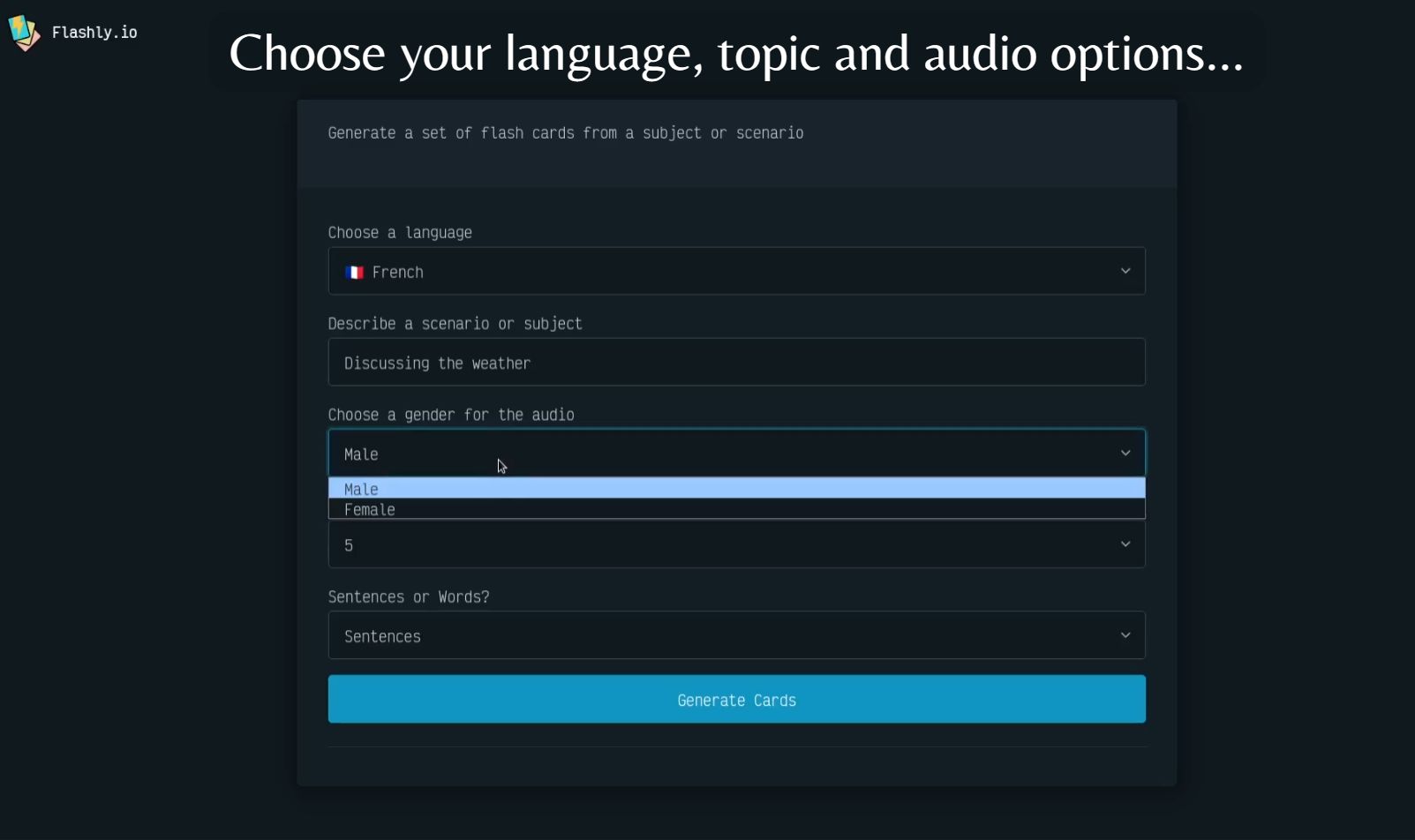This screenshot has height=840, width=1415.
Task: Click the Flashly.io logo icon
Action: pyautogui.click(x=24, y=33)
